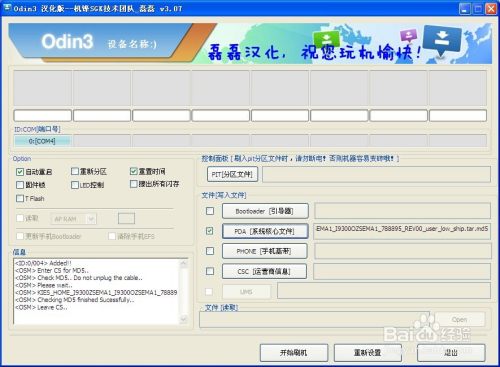Click the PDA file path field

(x=402, y=231)
